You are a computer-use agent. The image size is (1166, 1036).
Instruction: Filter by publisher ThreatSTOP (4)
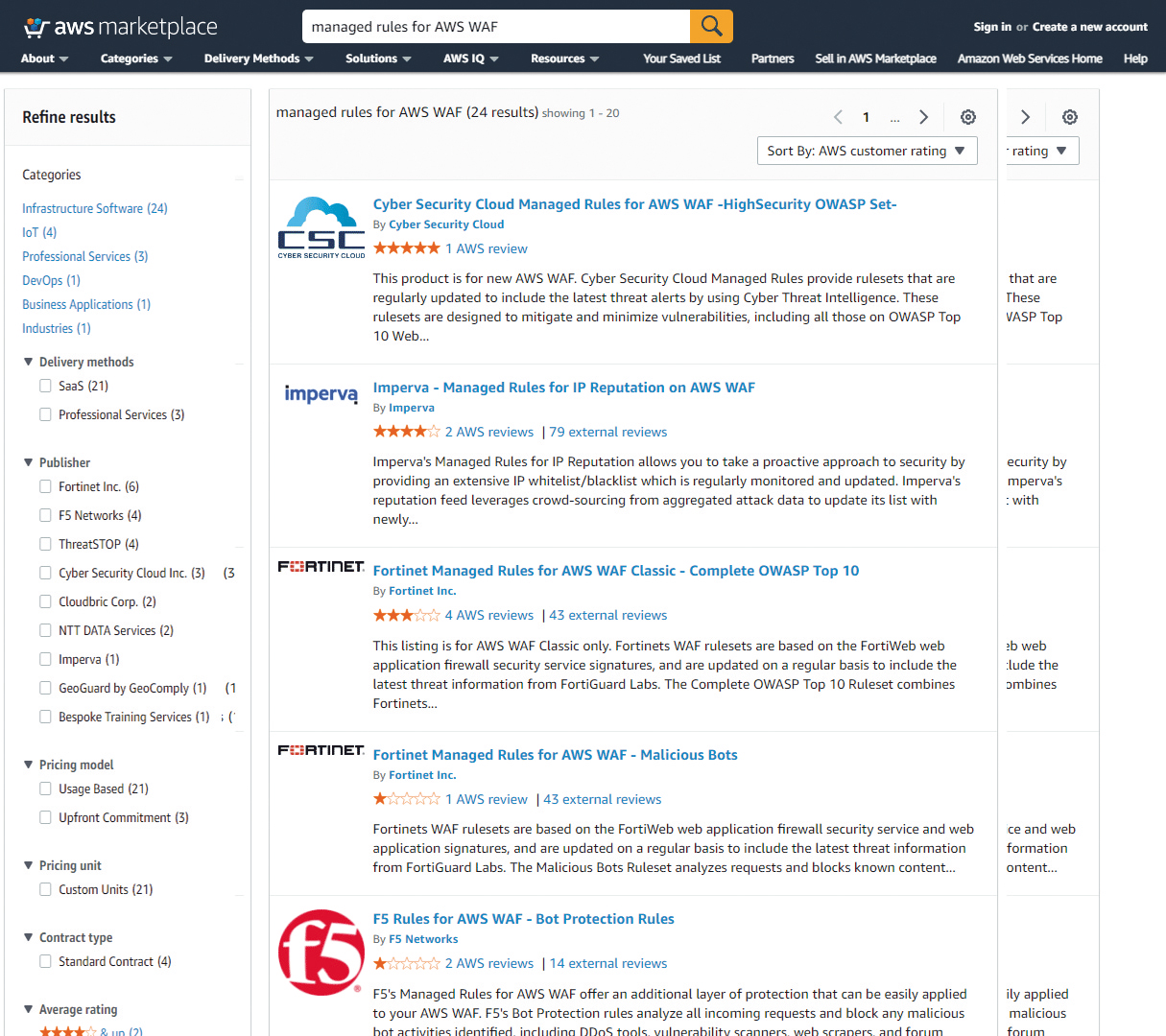click(45, 544)
